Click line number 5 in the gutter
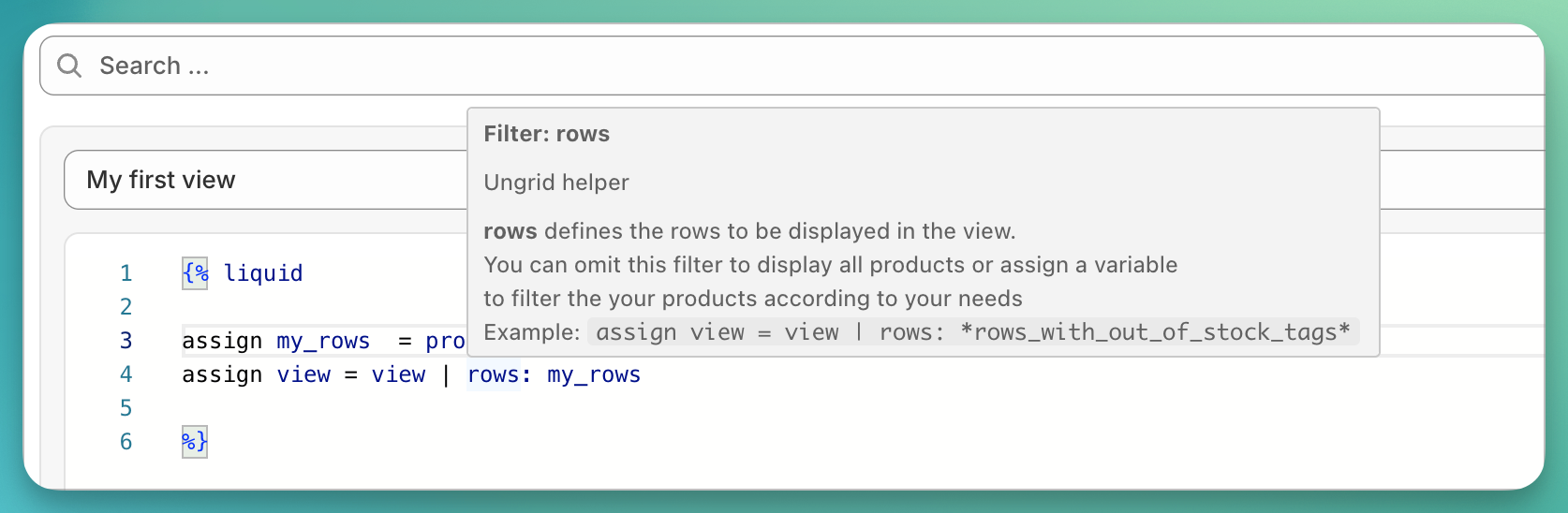Screen dimensions: 1568x513 pyautogui.click(x=126, y=408)
